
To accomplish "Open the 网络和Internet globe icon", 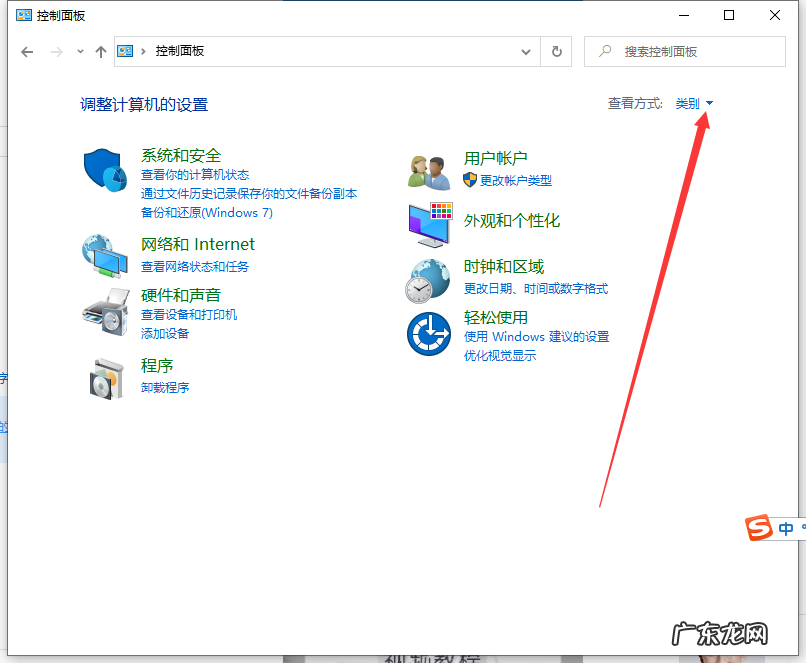I will tap(105, 255).
